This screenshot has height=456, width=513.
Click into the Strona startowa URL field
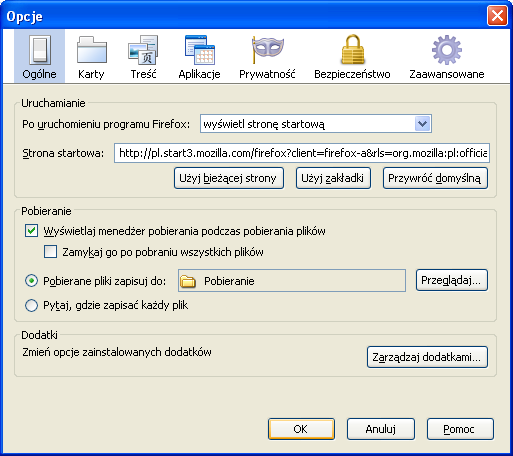[302, 153]
